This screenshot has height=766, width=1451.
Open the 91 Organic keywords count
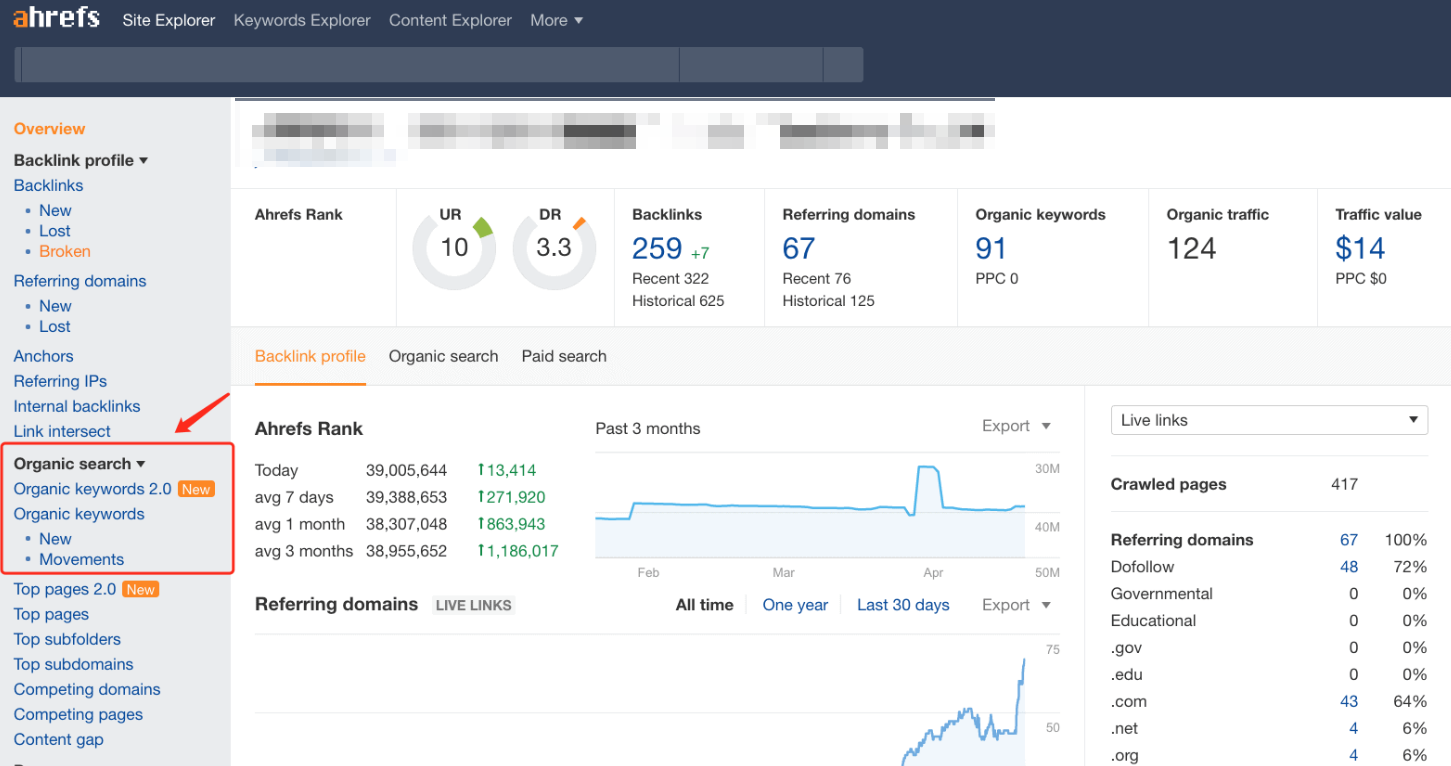tap(991, 248)
